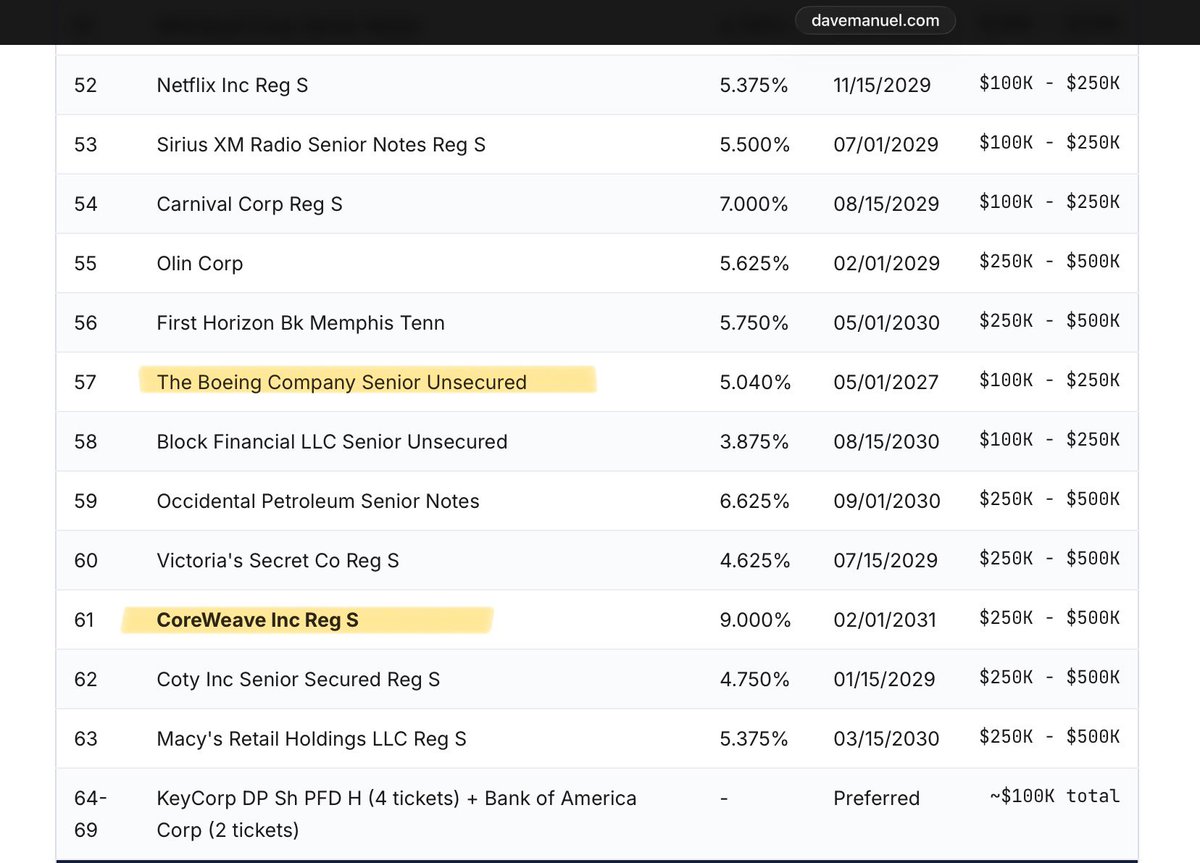Click CoreWeave amount $250K - $500K
The height and width of the screenshot is (863, 1200).
(x=1049, y=619)
